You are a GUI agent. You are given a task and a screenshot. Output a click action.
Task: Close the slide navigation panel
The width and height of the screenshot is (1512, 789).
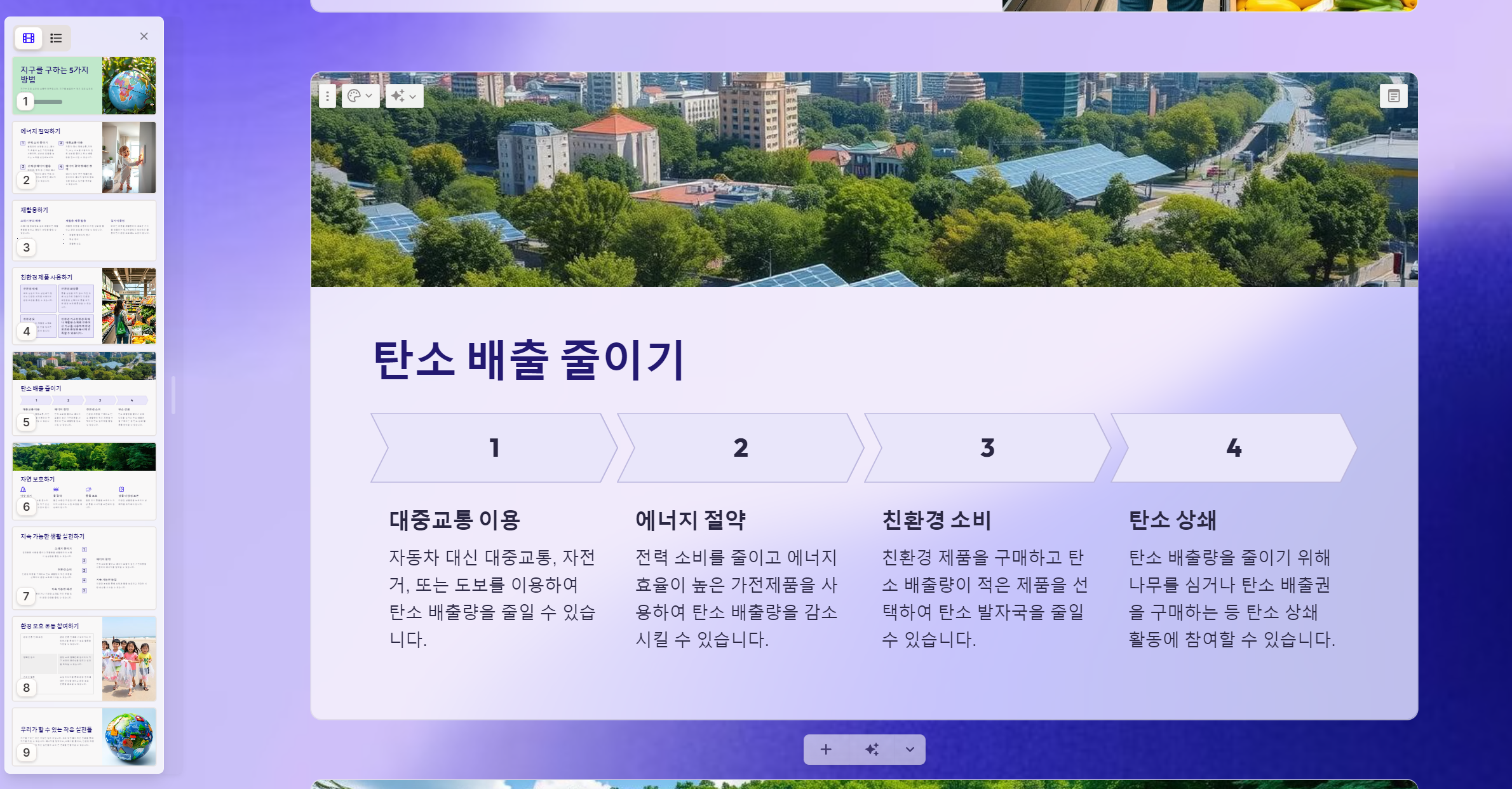144,36
